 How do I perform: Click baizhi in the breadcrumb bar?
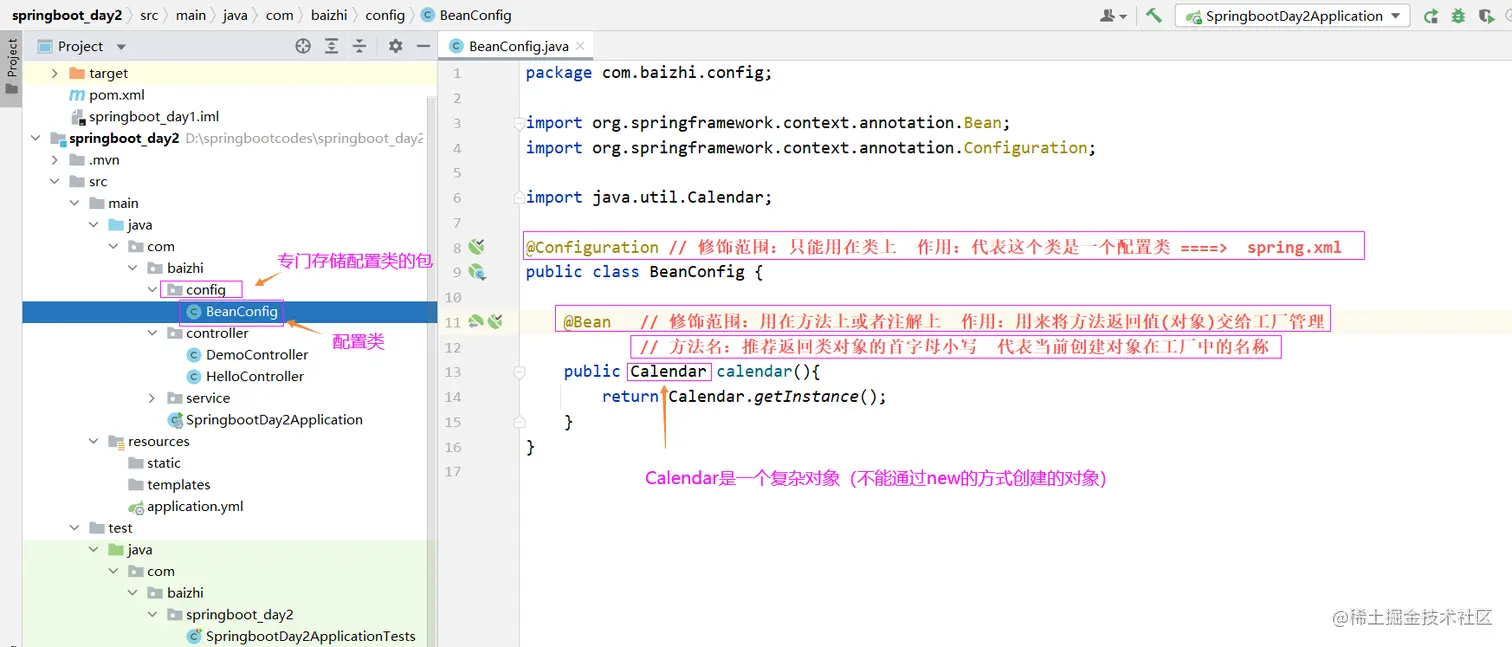pos(330,15)
